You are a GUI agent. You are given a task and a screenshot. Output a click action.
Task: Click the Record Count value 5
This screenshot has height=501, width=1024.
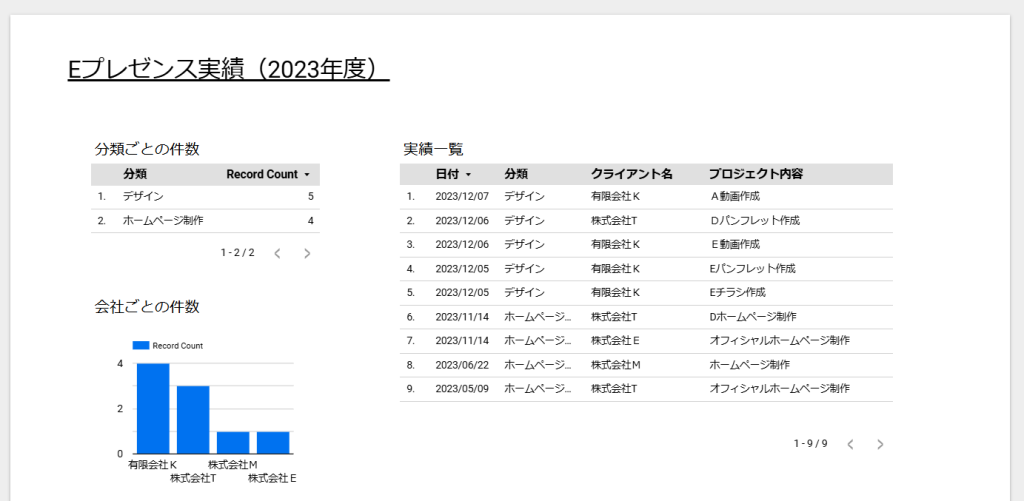(311, 197)
